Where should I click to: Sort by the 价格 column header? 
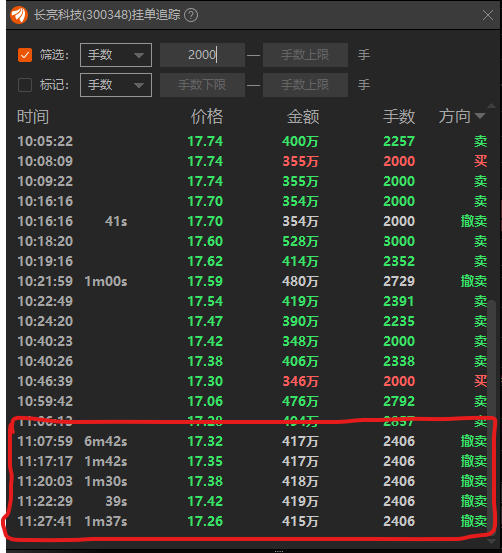click(x=207, y=117)
